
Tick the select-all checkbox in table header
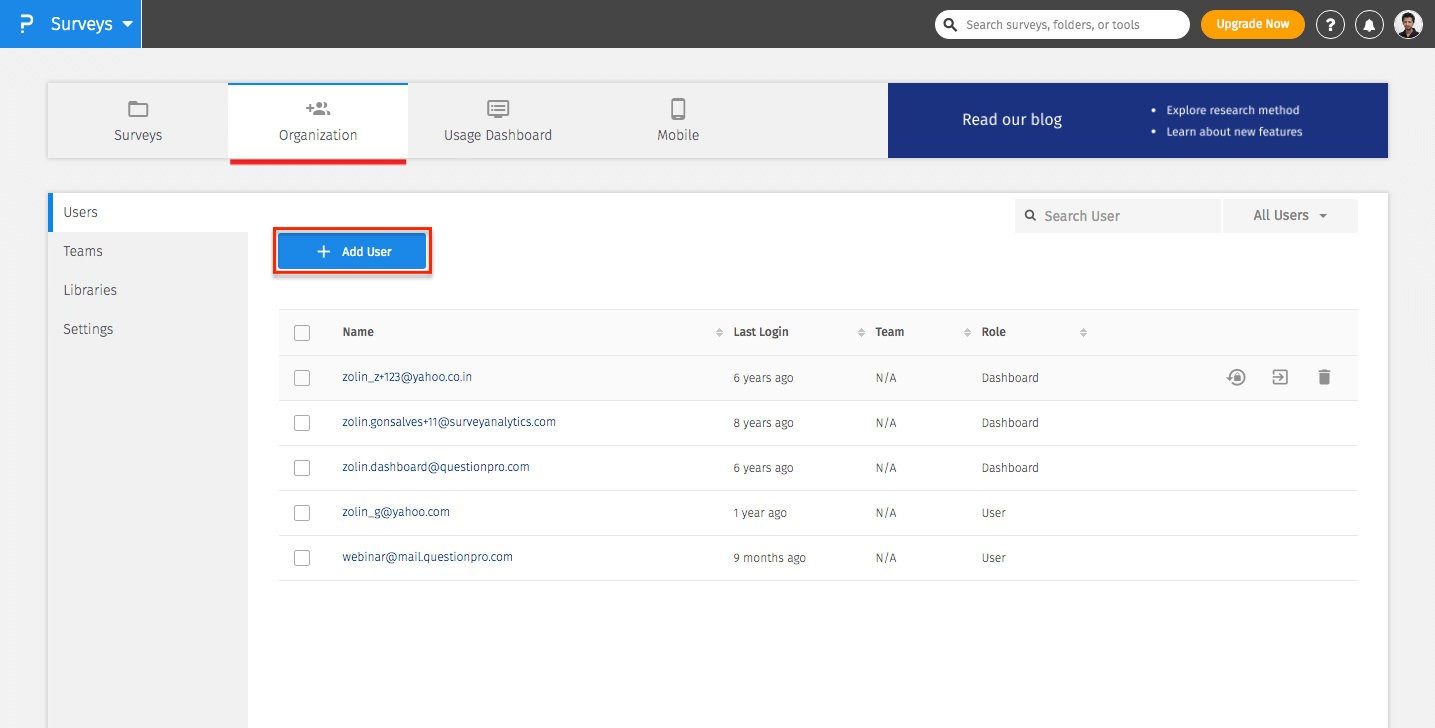[302, 333]
